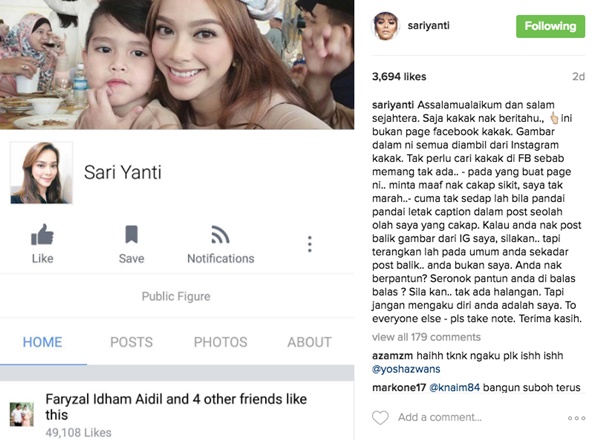Image resolution: width=600 pixels, height=440 pixels.
Task: Open the Sari Yanti profile picture thumbnail
Action: [x=41, y=173]
